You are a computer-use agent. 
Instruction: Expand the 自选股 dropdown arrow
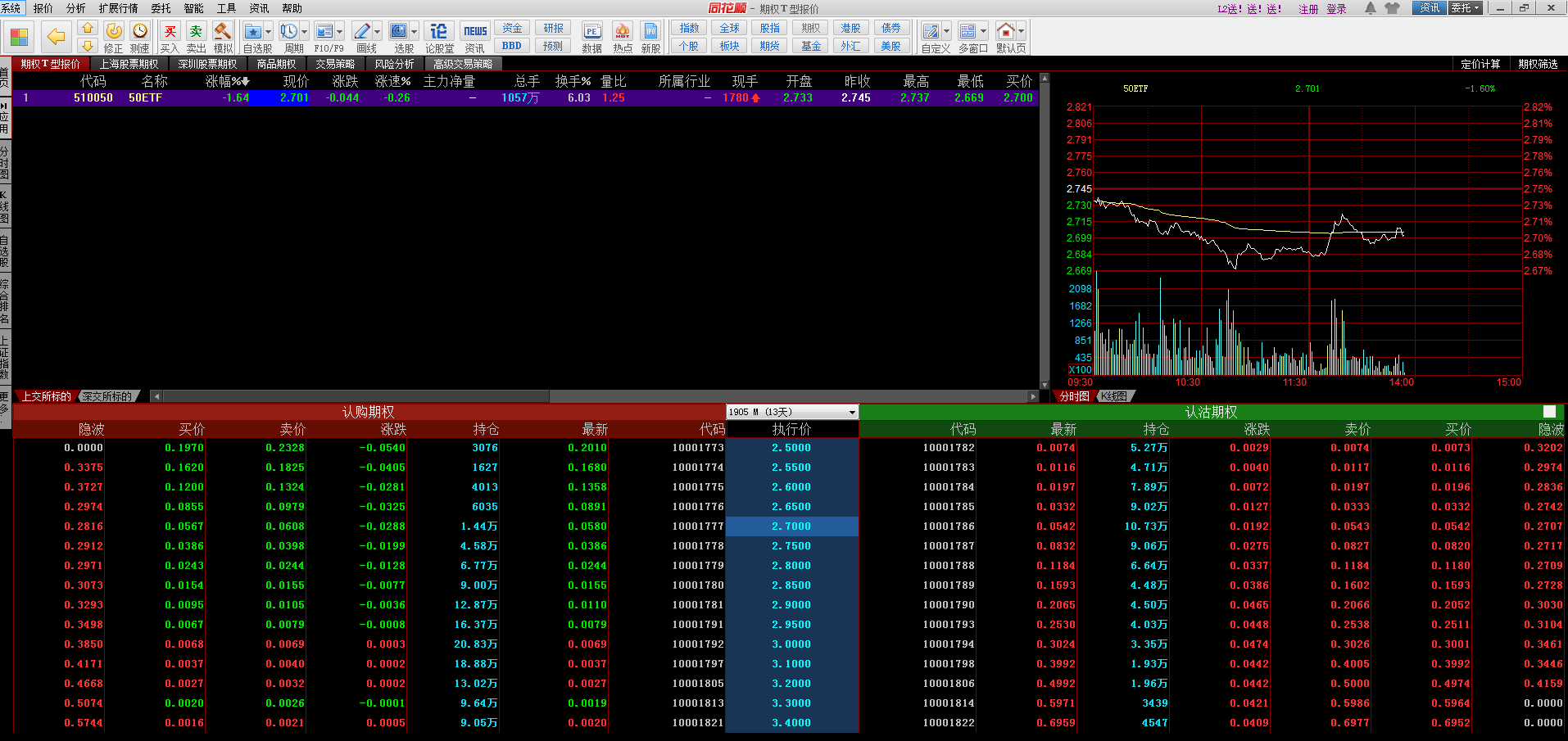pyautogui.click(x=268, y=32)
